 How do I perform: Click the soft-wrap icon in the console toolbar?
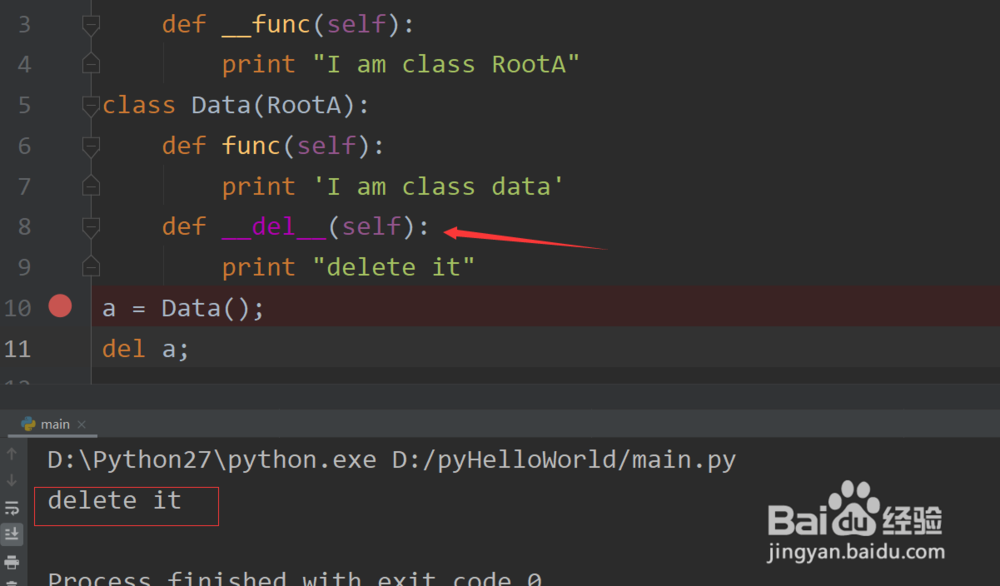click(x=12, y=507)
